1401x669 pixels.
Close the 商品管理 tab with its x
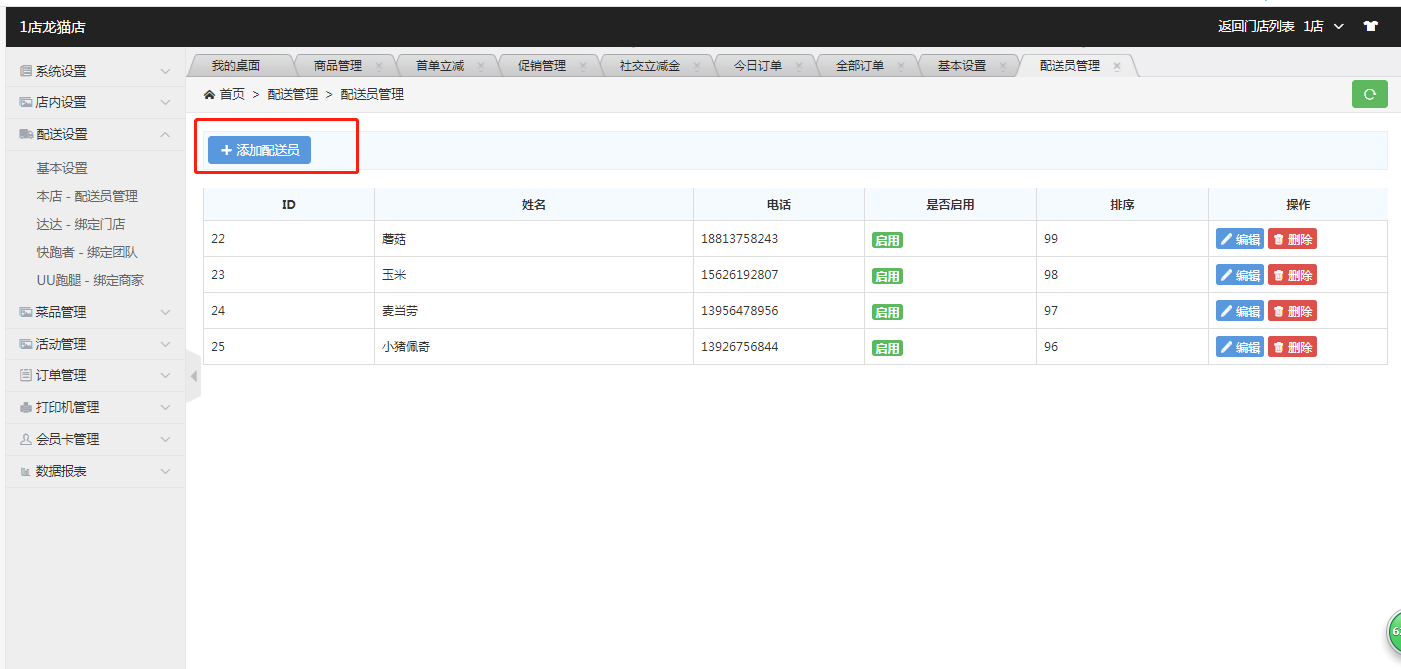tap(378, 66)
